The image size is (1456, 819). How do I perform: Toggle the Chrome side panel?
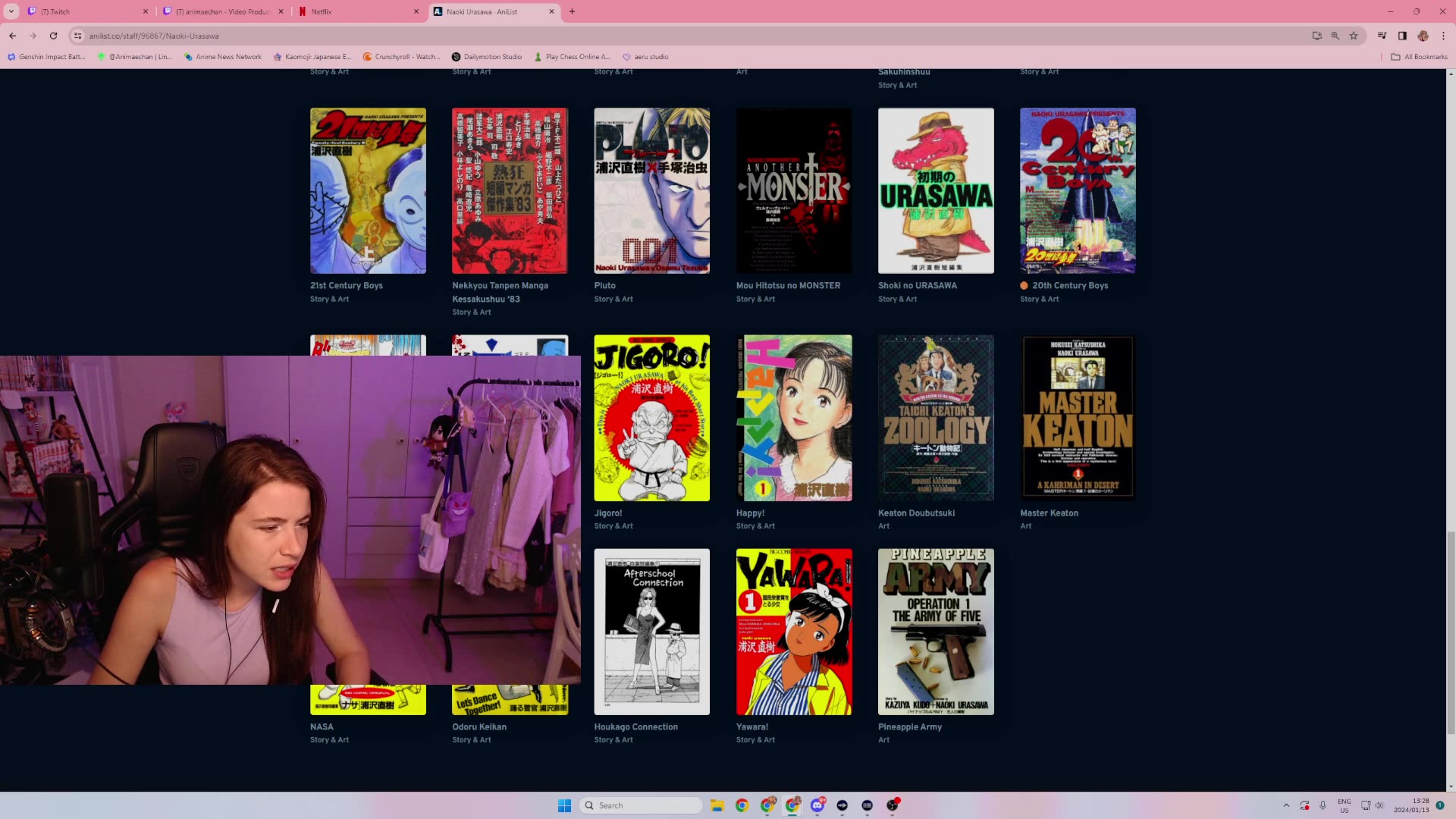(x=1402, y=36)
